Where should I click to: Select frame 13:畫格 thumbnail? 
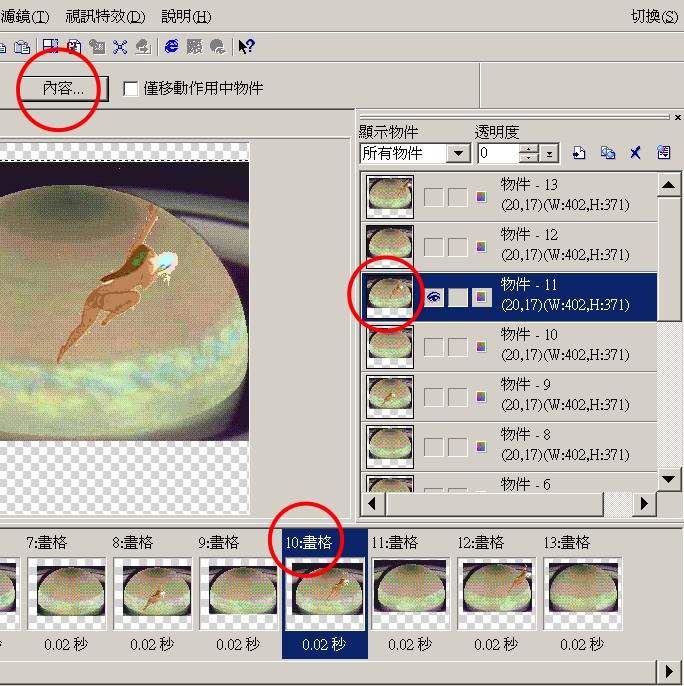(582, 593)
